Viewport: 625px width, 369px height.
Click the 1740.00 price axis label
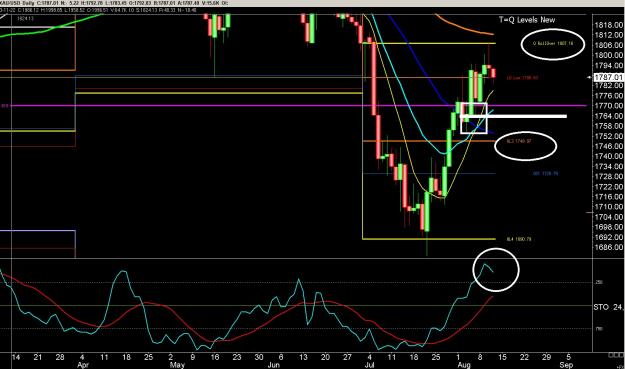[x=608, y=157]
